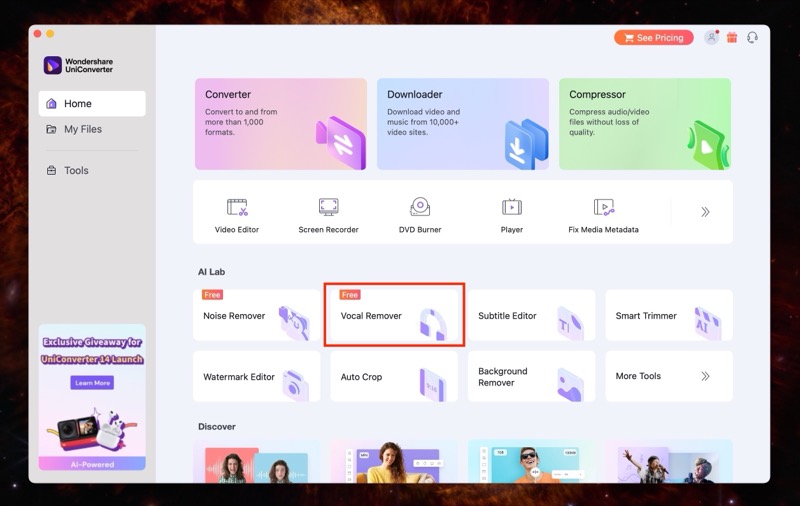
Task: Click the Wondershare UniConverter logo
Action: coord(79,65)
